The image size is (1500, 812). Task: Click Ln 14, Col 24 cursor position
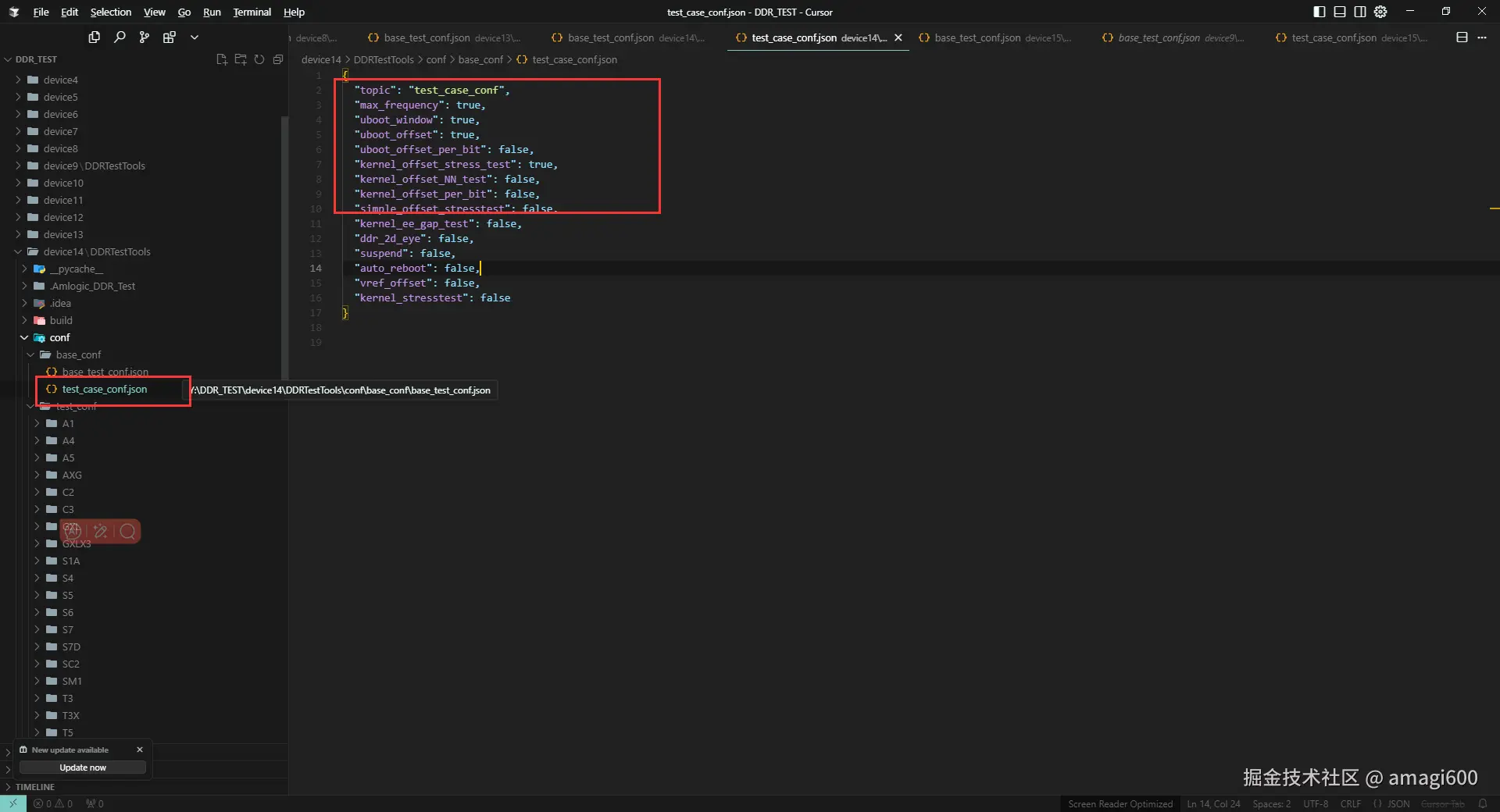(x=1213, y=803)
